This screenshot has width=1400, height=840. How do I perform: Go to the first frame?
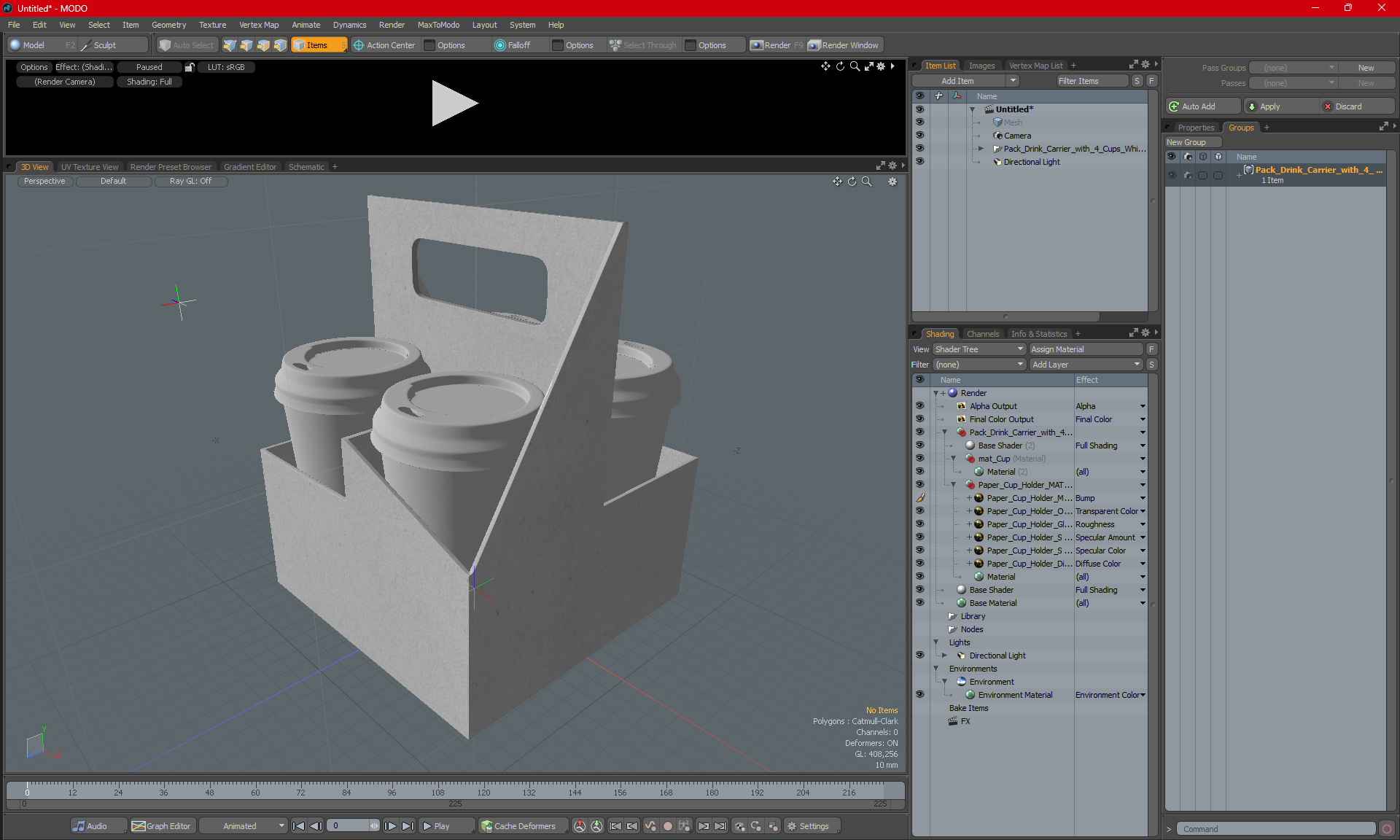click(x=298, y=826)
